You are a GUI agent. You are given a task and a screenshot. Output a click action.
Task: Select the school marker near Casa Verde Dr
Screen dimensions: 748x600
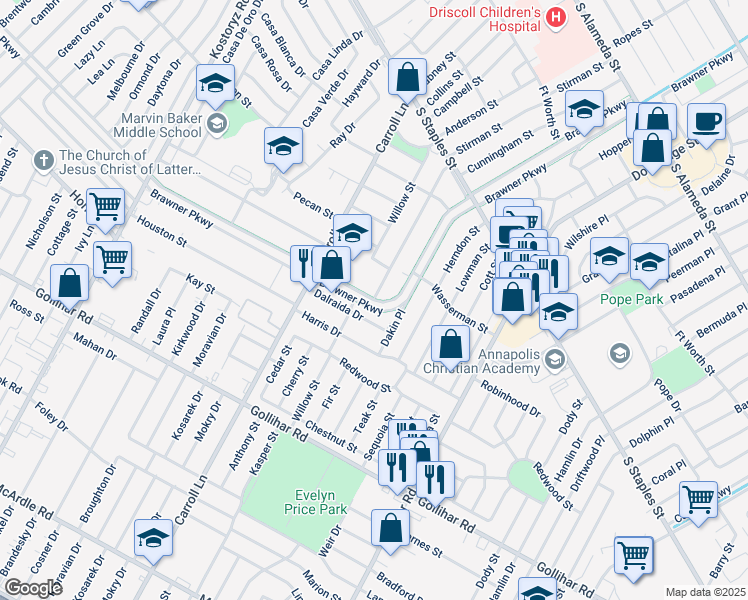tap(283, 147)
